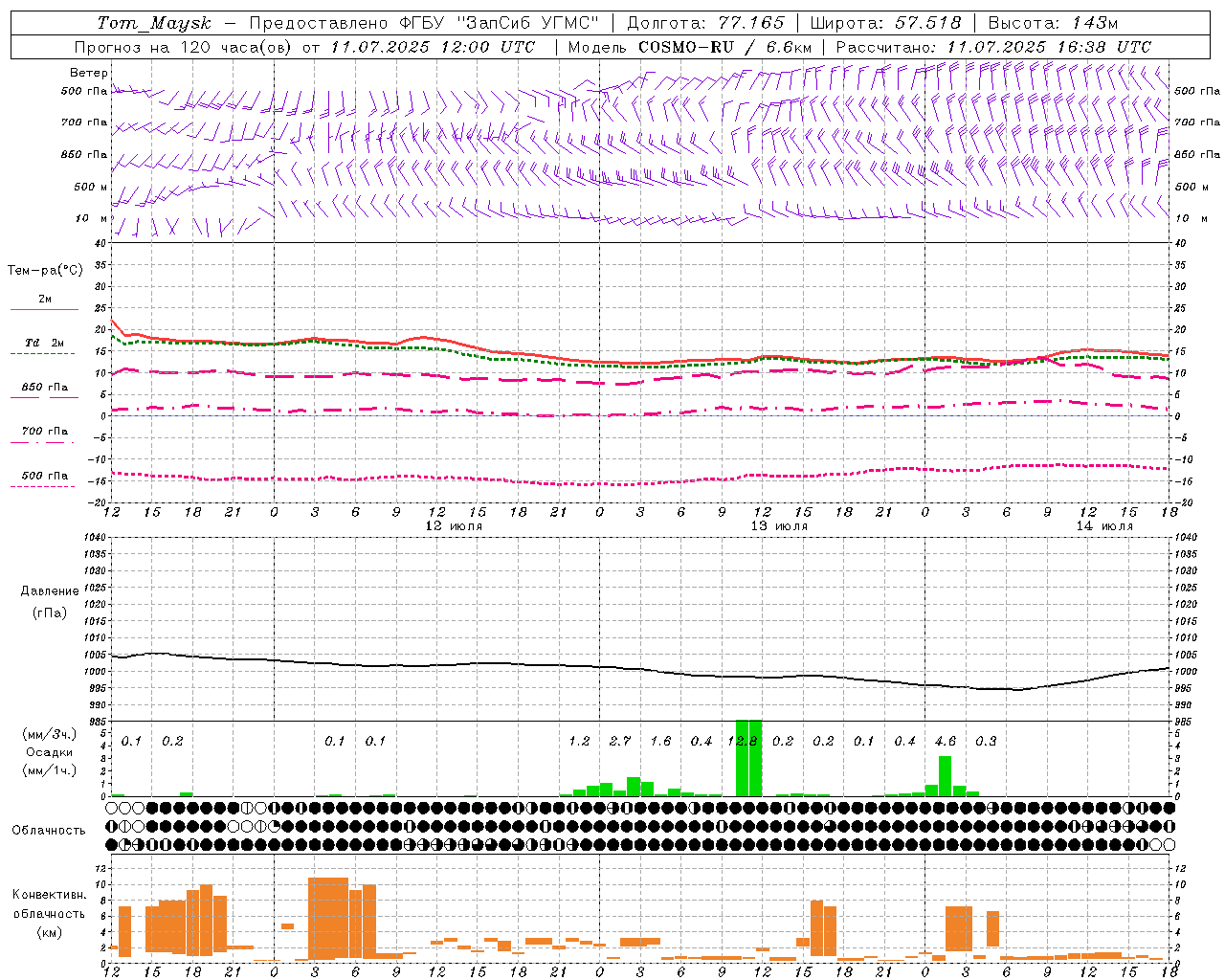This screenshot has width=1225, height=980.
Task: Click the (мм/1ч.) unit label
Action: tap(49, 770)
